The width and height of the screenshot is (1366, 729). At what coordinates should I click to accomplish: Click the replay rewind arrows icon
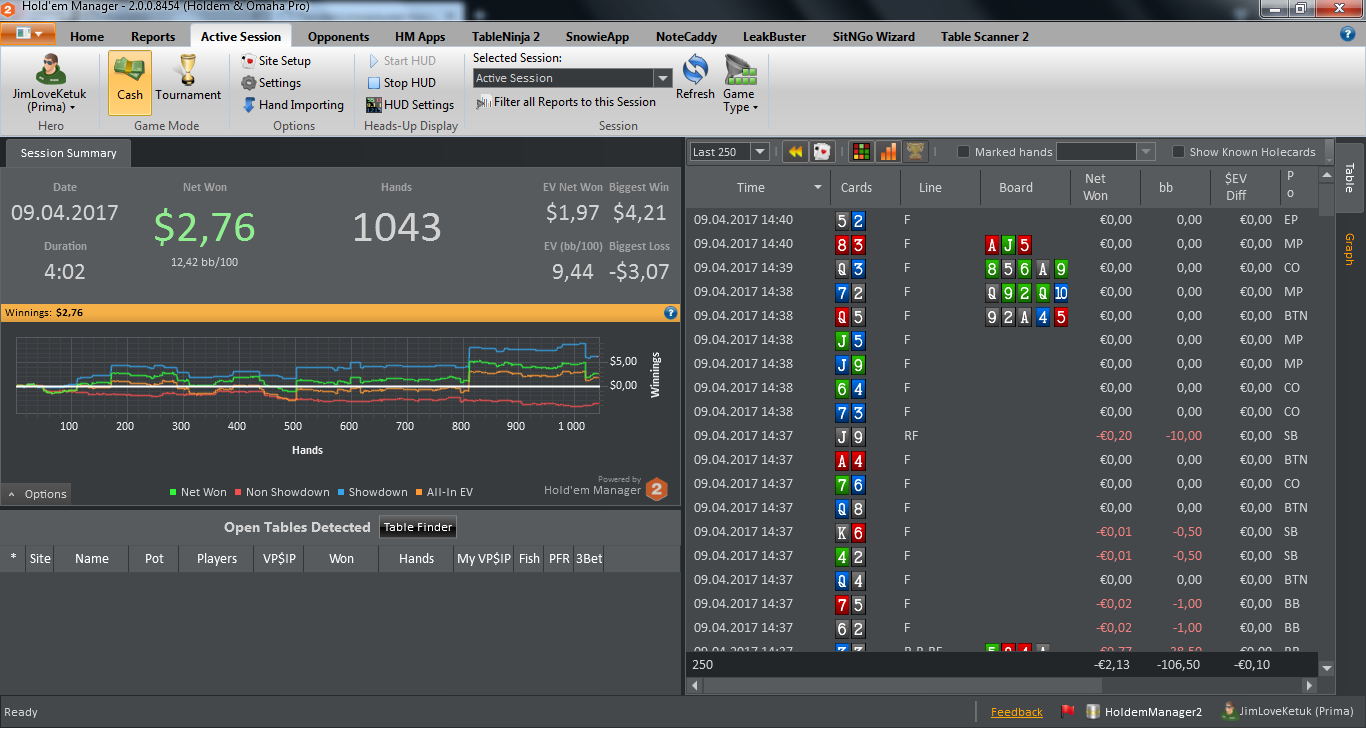[x=795, y=152]
